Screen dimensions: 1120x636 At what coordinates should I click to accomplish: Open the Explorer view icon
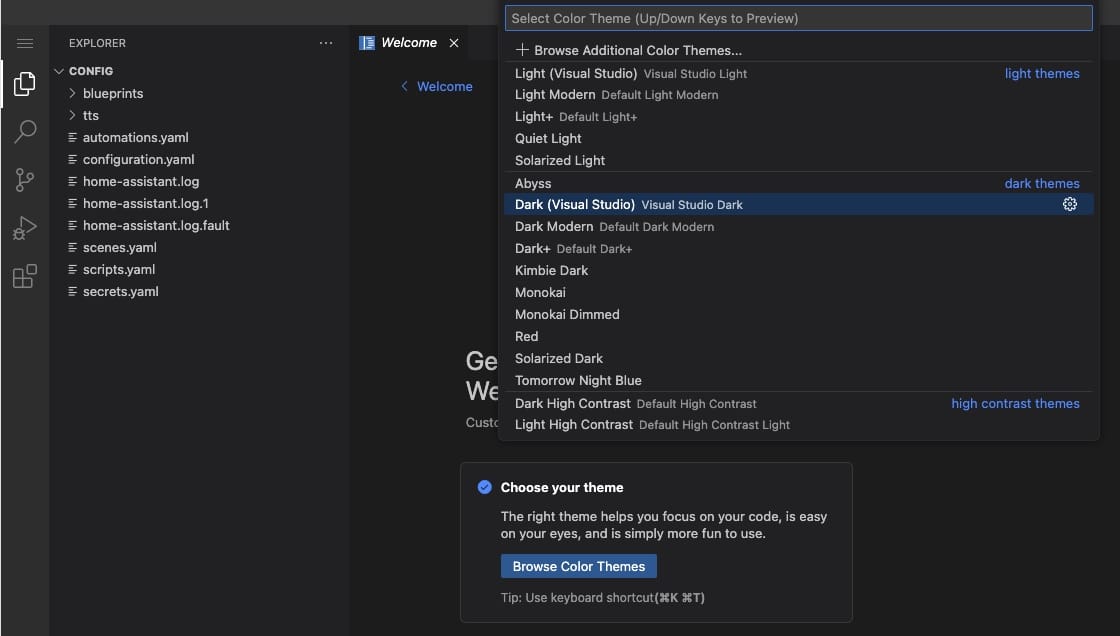[x=25, y=84]
